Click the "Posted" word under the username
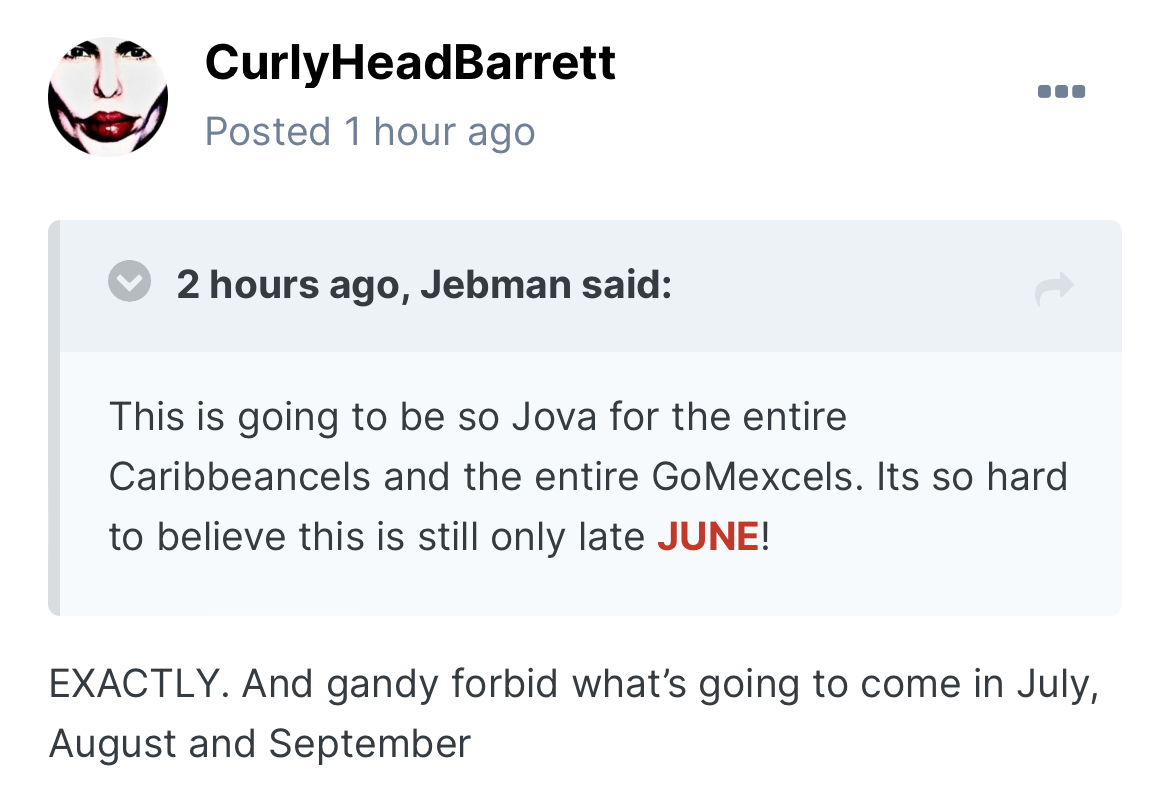The height and width of the screenshot is (803, 1170). (267, 132)
